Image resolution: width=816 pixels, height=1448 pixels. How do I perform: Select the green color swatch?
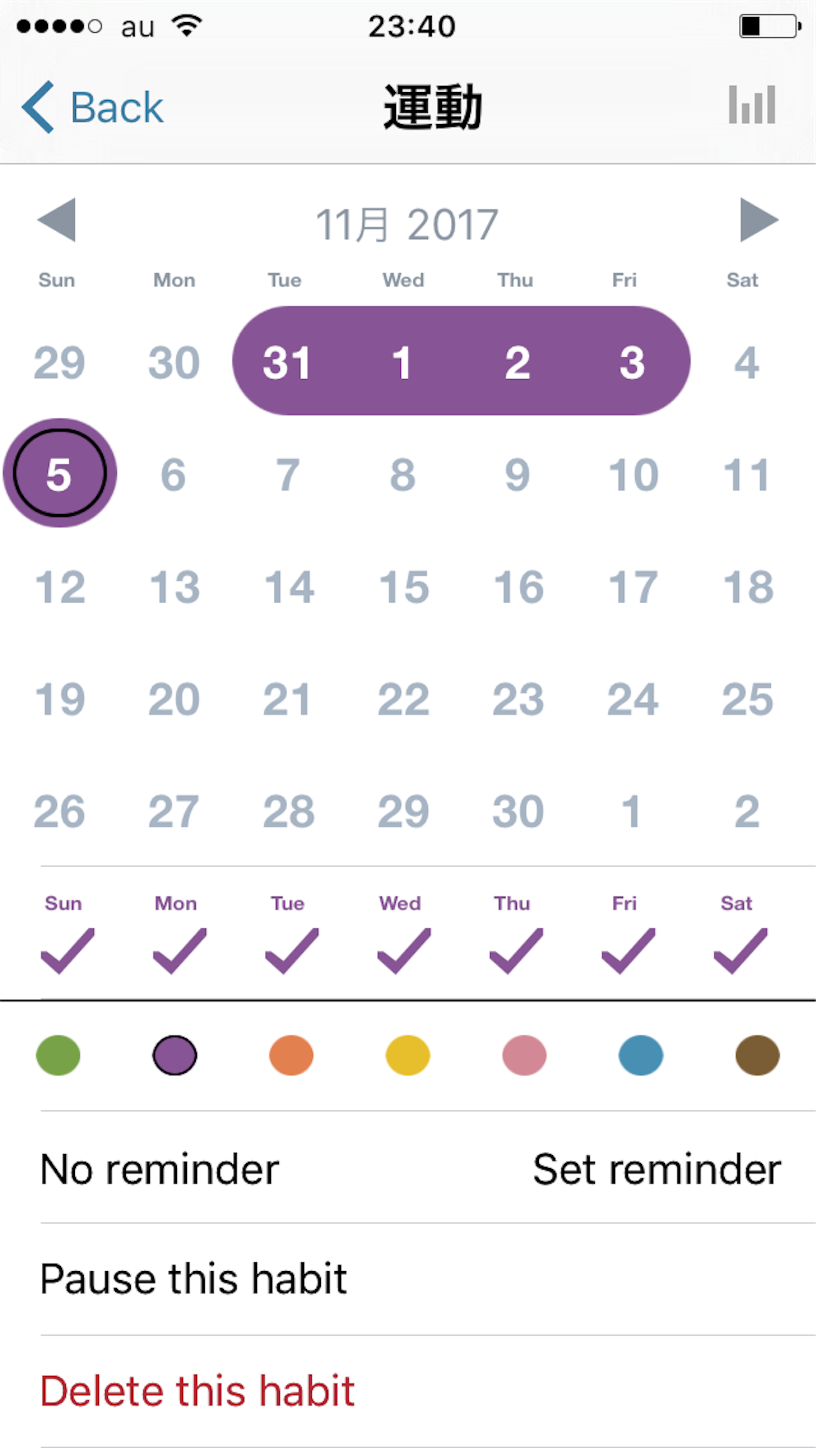coord(58,1055)
